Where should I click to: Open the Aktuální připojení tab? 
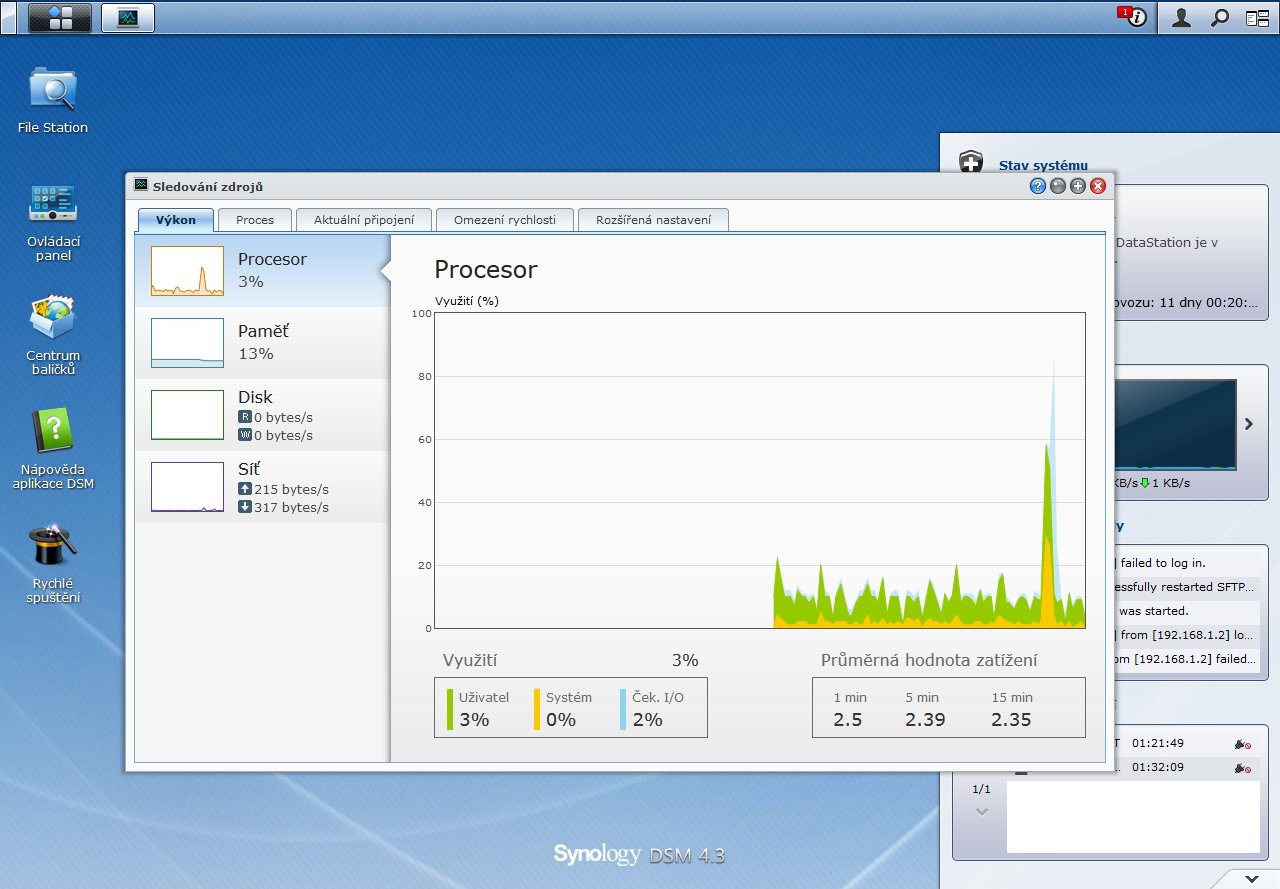click(x=364, y=220)
